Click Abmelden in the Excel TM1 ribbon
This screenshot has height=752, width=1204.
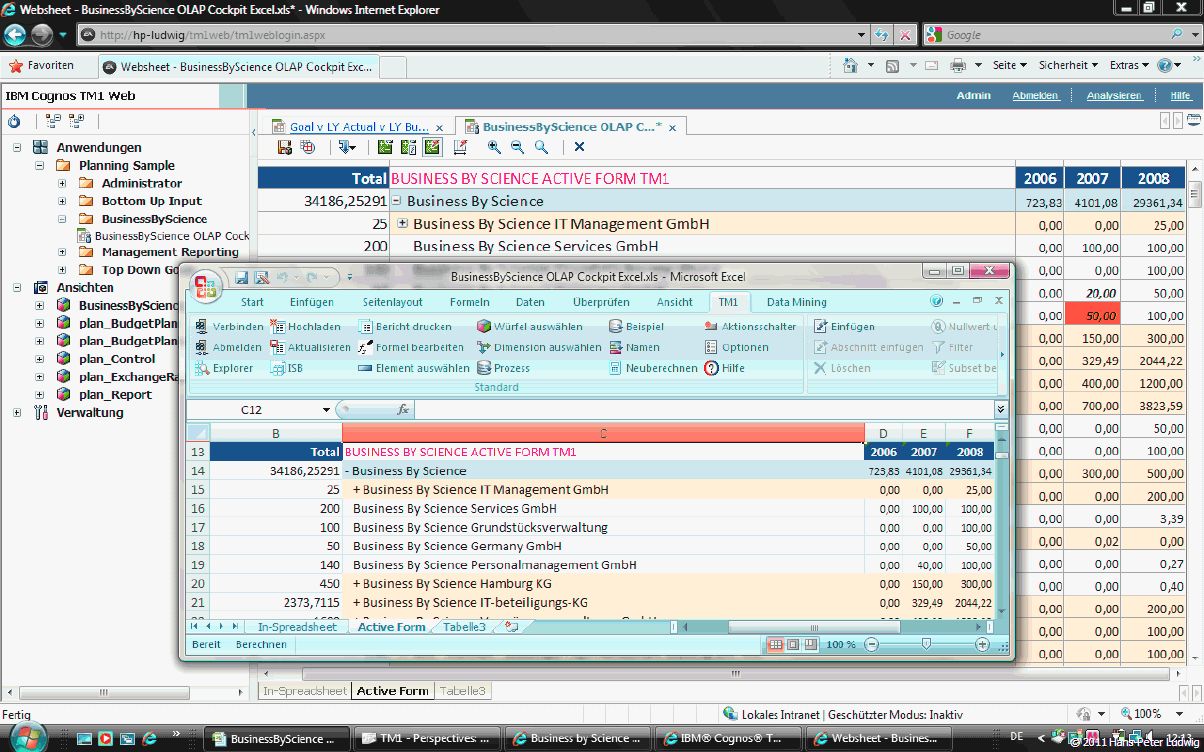tap(228, 347)
